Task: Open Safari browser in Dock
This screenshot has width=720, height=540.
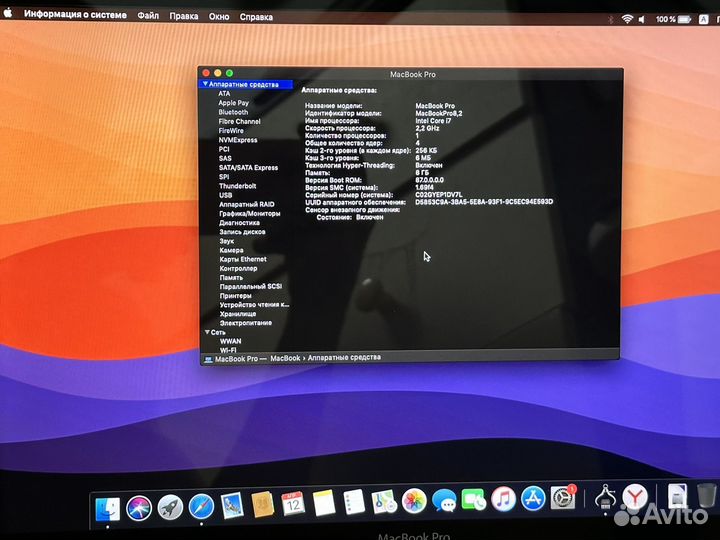Action: click(x=201, y=506)
